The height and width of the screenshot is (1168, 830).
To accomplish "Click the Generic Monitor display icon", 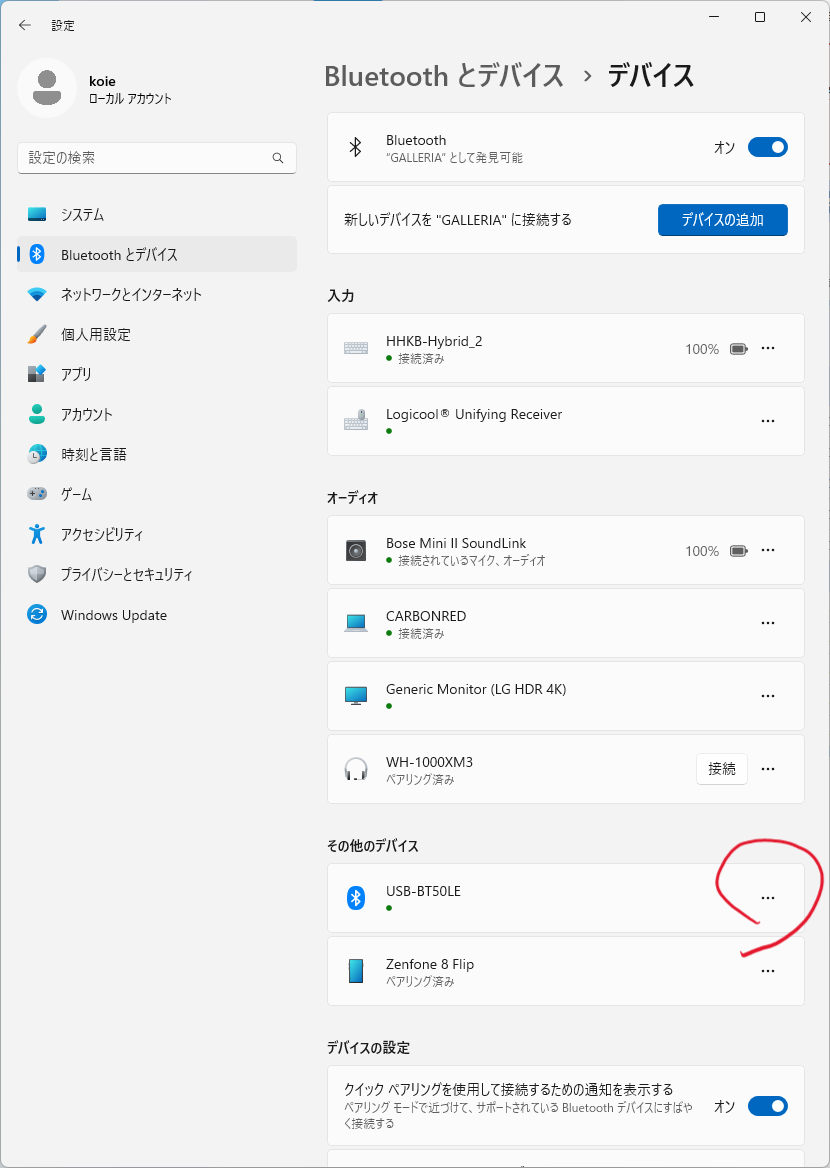I will pos(356,696).
